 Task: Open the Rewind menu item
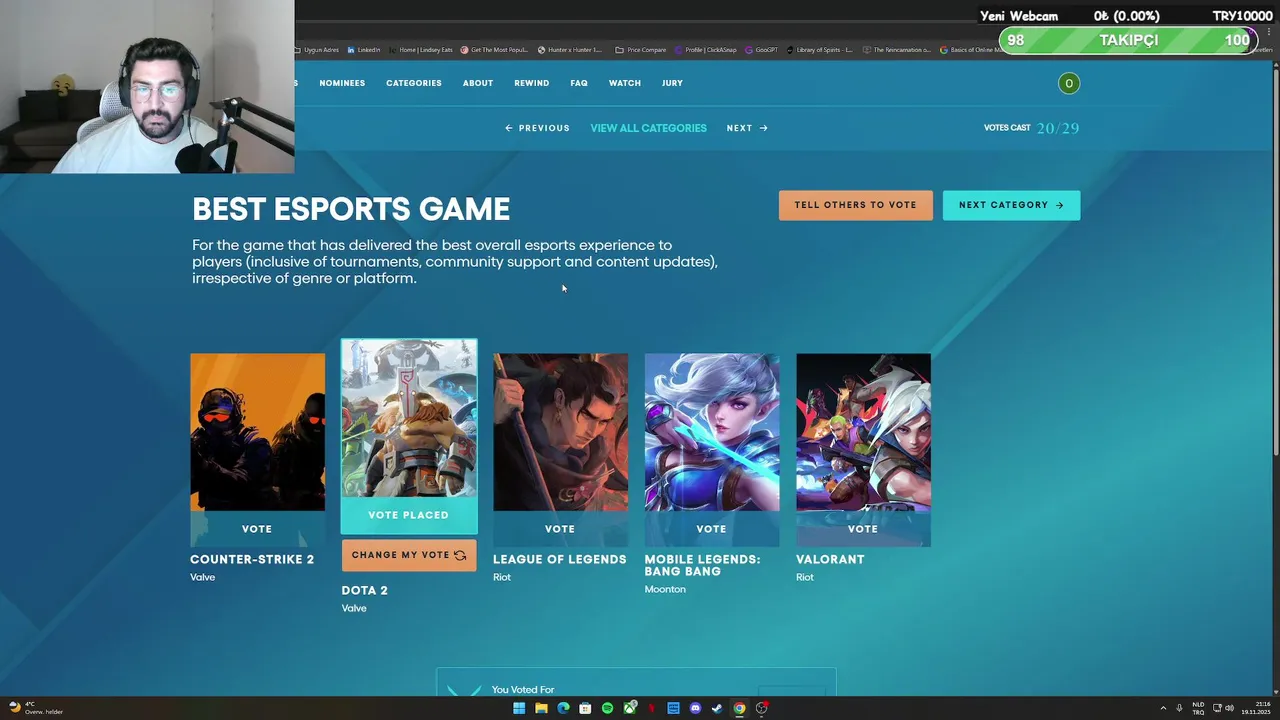[x=531, y=83]
